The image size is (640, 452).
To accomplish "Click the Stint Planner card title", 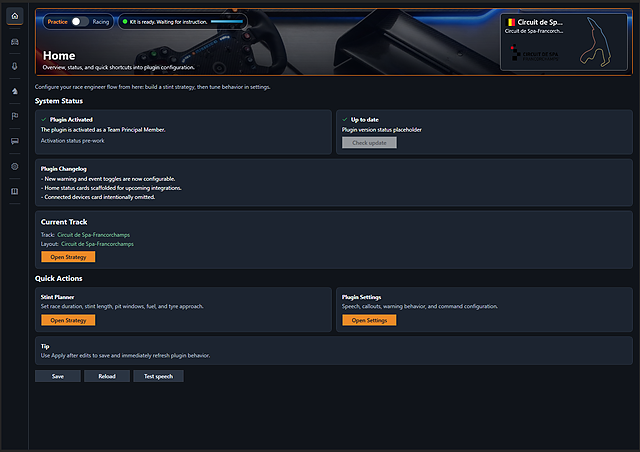I will point(58,297).
